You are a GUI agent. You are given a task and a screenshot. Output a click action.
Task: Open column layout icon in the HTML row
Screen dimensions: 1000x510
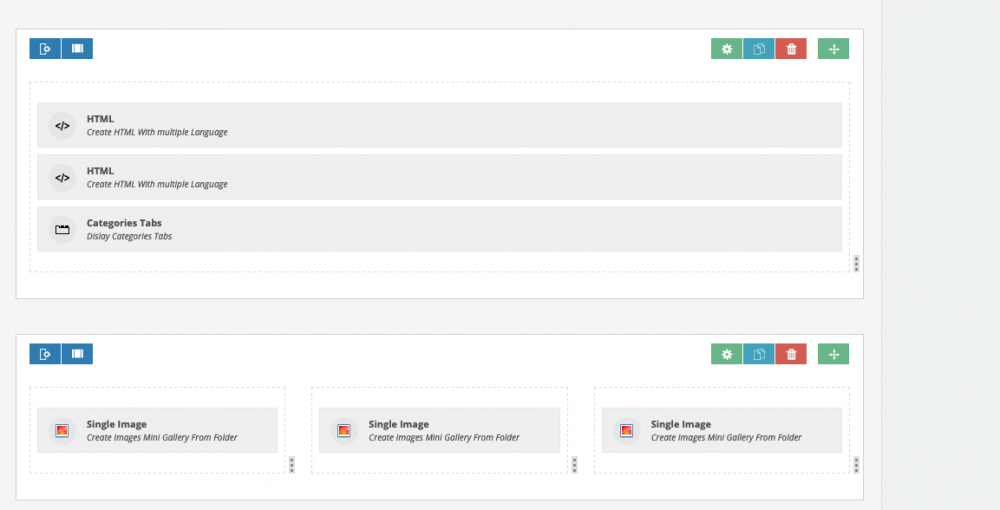tap(77, 48)
